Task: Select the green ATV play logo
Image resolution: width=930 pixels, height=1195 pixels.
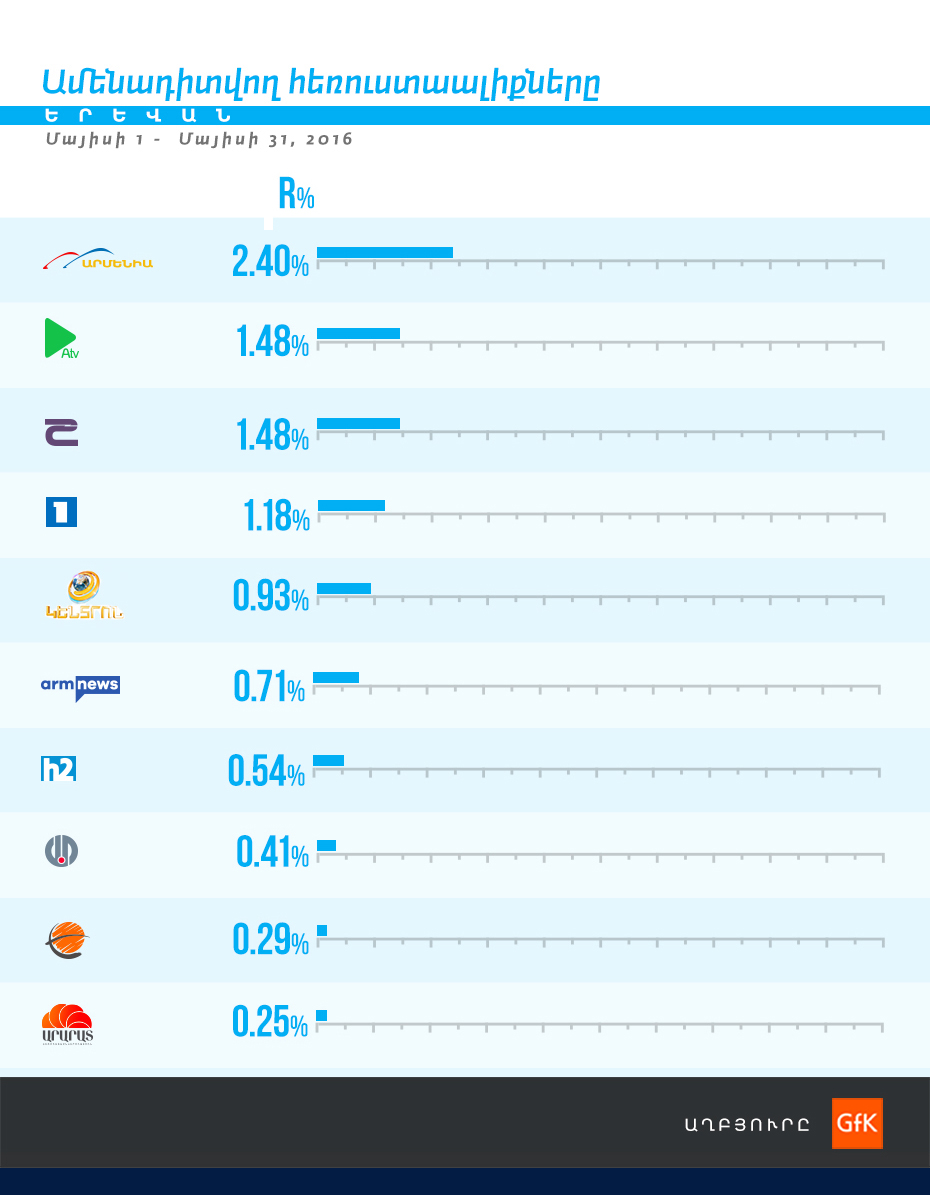Action: [x=61, y=338]
